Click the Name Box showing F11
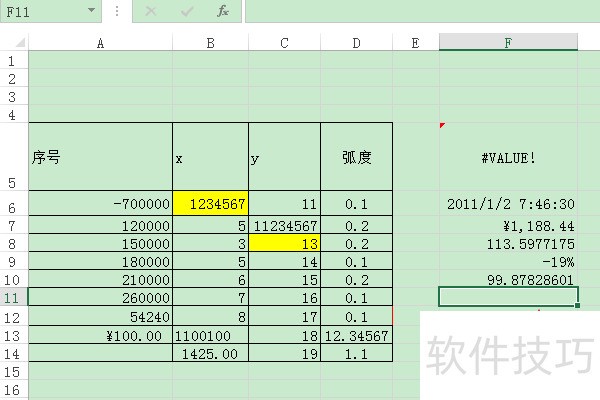 click(x=51, y=11)
